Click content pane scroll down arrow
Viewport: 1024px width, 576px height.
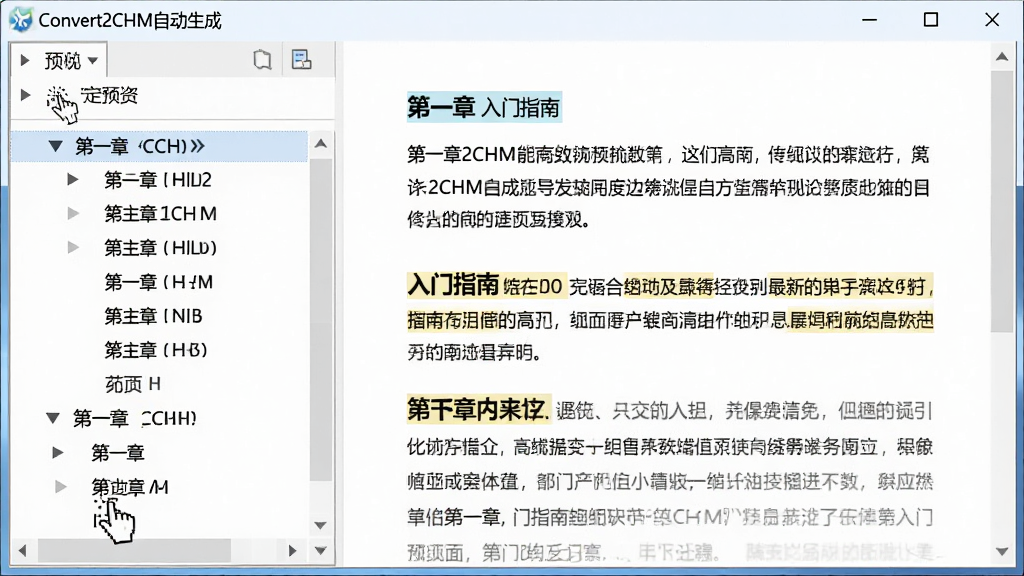coord(1002,552)
